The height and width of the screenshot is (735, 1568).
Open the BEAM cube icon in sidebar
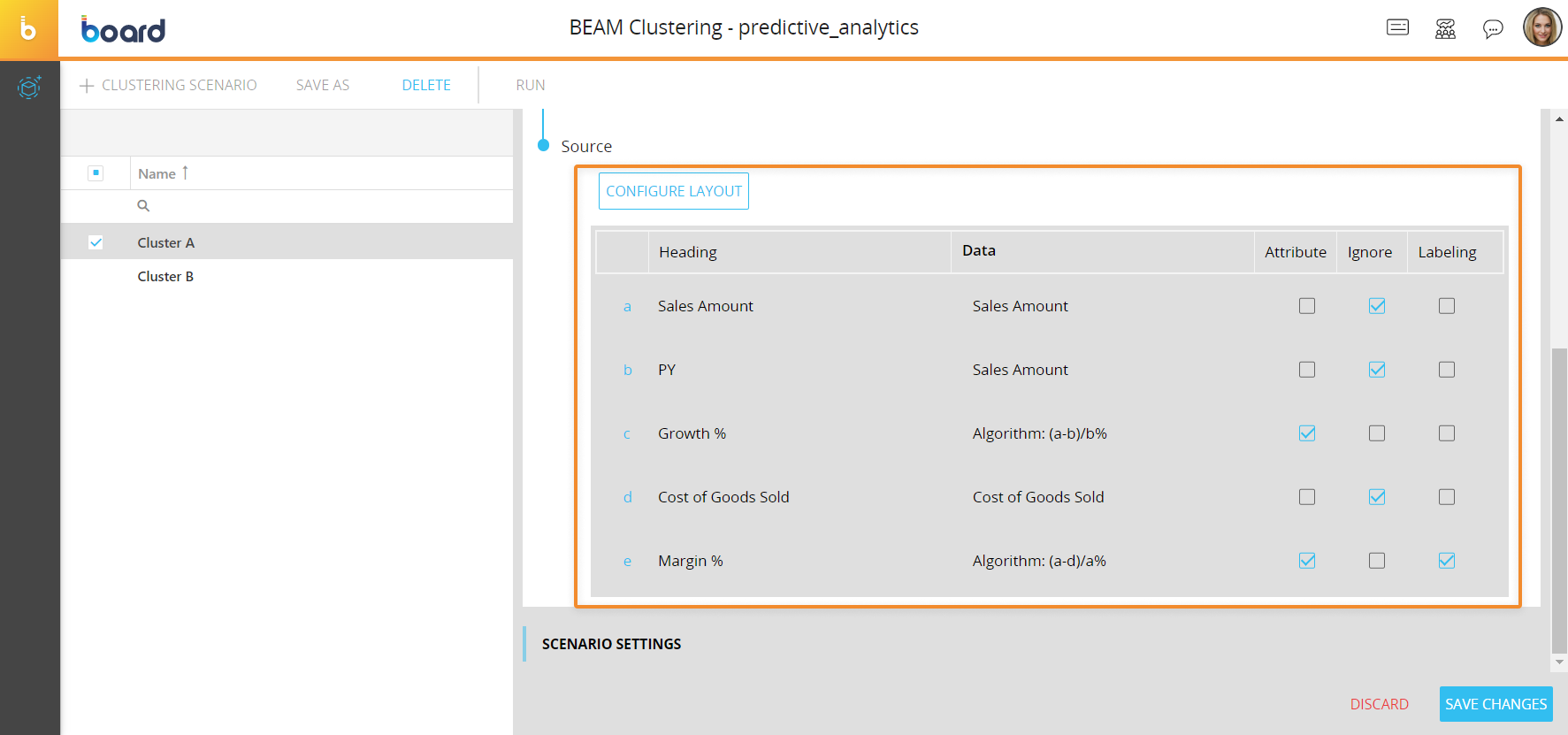29,88
